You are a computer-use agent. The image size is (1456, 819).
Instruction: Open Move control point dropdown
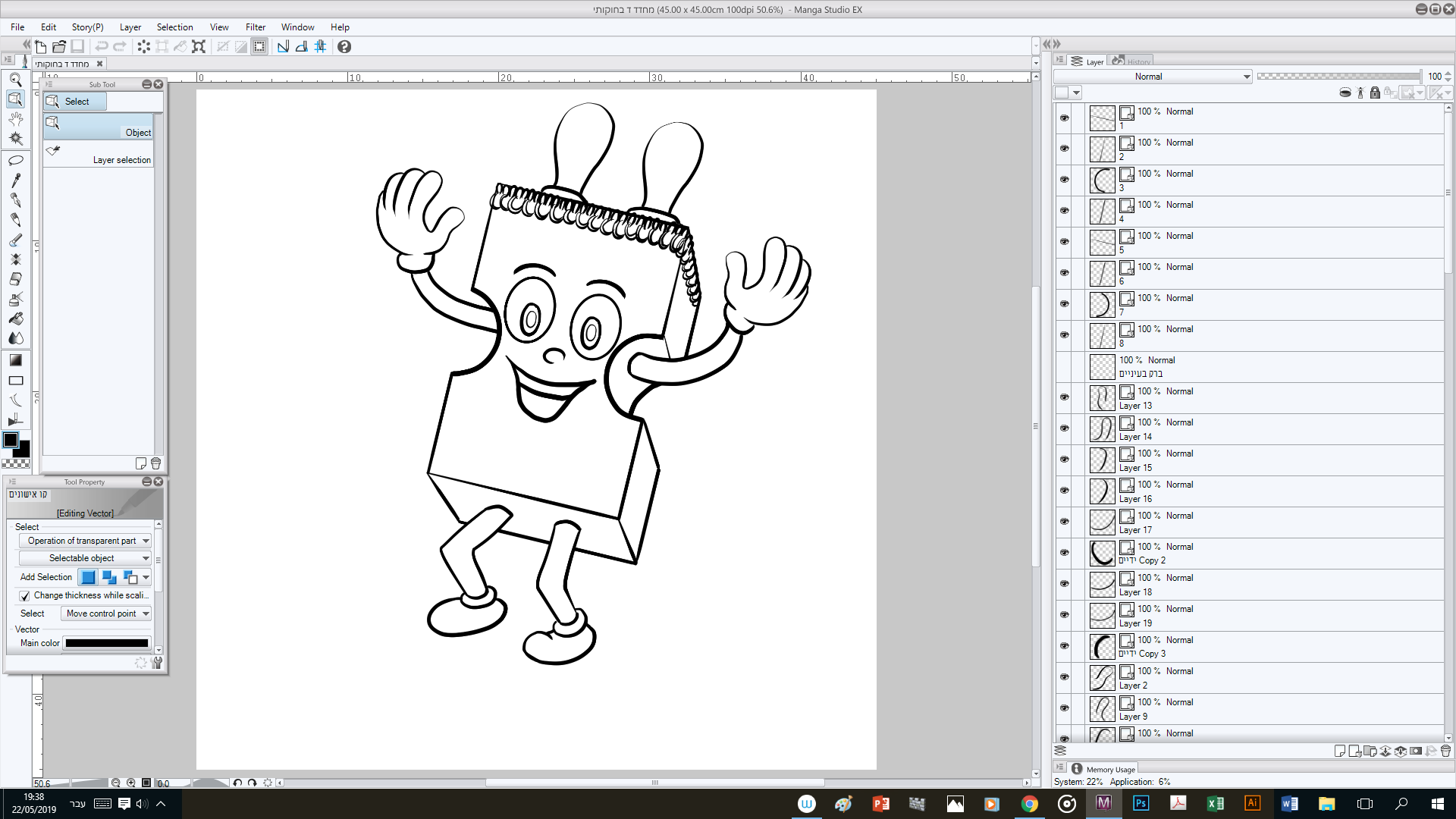[x=106, y=613]
